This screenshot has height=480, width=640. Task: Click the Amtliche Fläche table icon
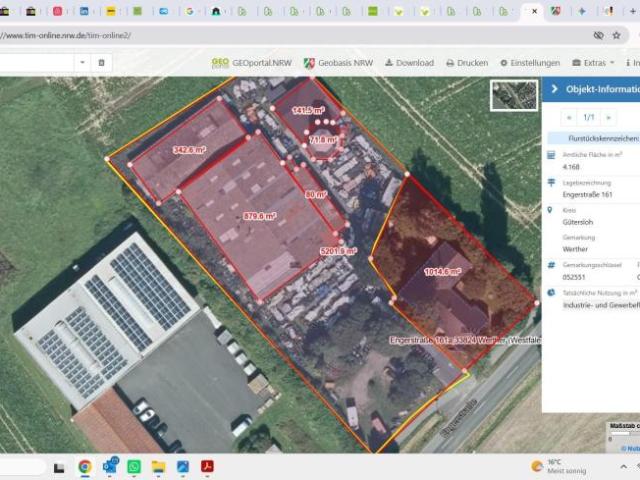[551, 155]
